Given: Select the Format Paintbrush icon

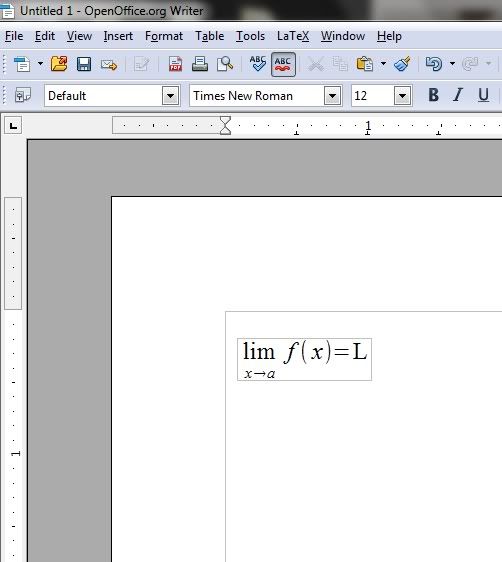Looking at the screenshot, I should (x=402, y=64).
